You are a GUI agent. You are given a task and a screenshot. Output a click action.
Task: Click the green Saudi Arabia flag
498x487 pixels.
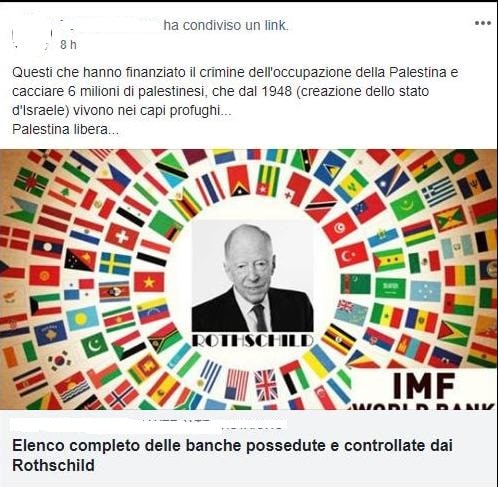click(x=390, y=288)
